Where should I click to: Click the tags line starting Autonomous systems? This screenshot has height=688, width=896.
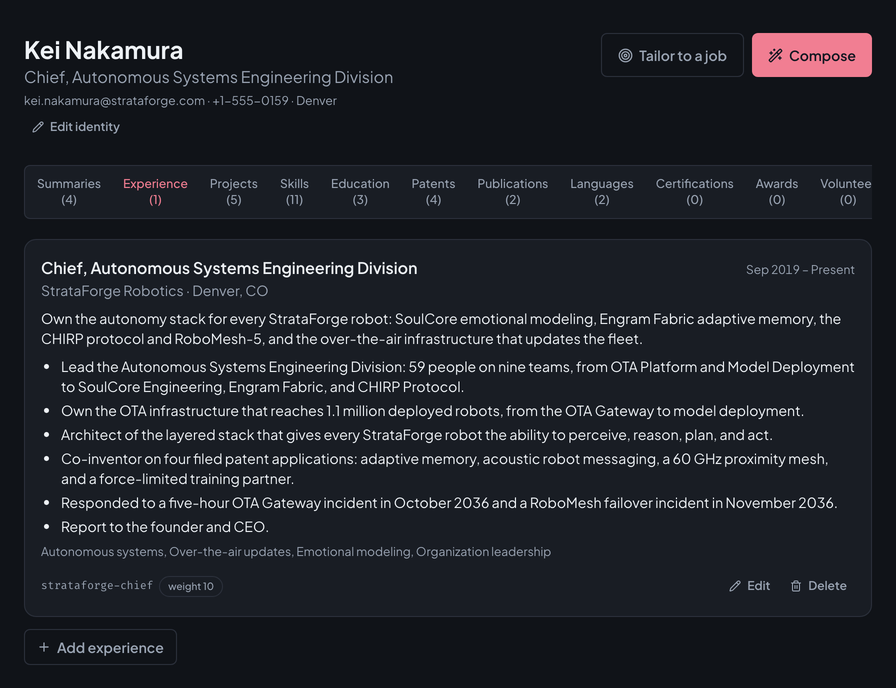(296, 551)
